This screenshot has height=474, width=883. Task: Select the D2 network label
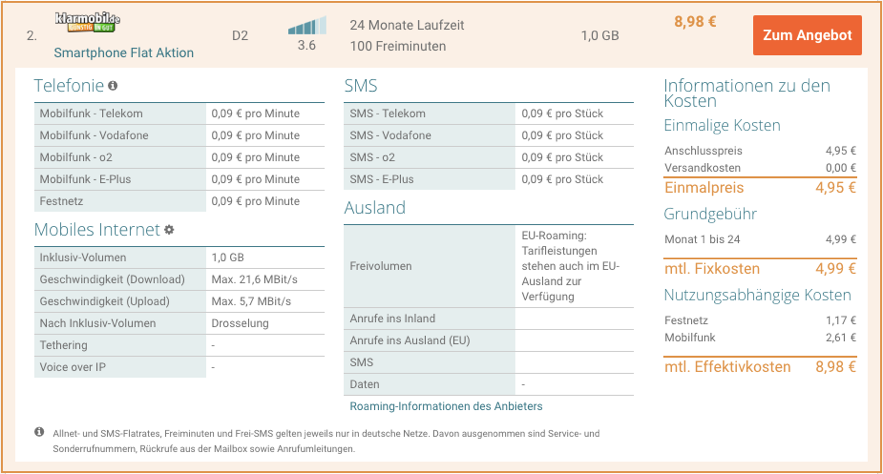240,36
